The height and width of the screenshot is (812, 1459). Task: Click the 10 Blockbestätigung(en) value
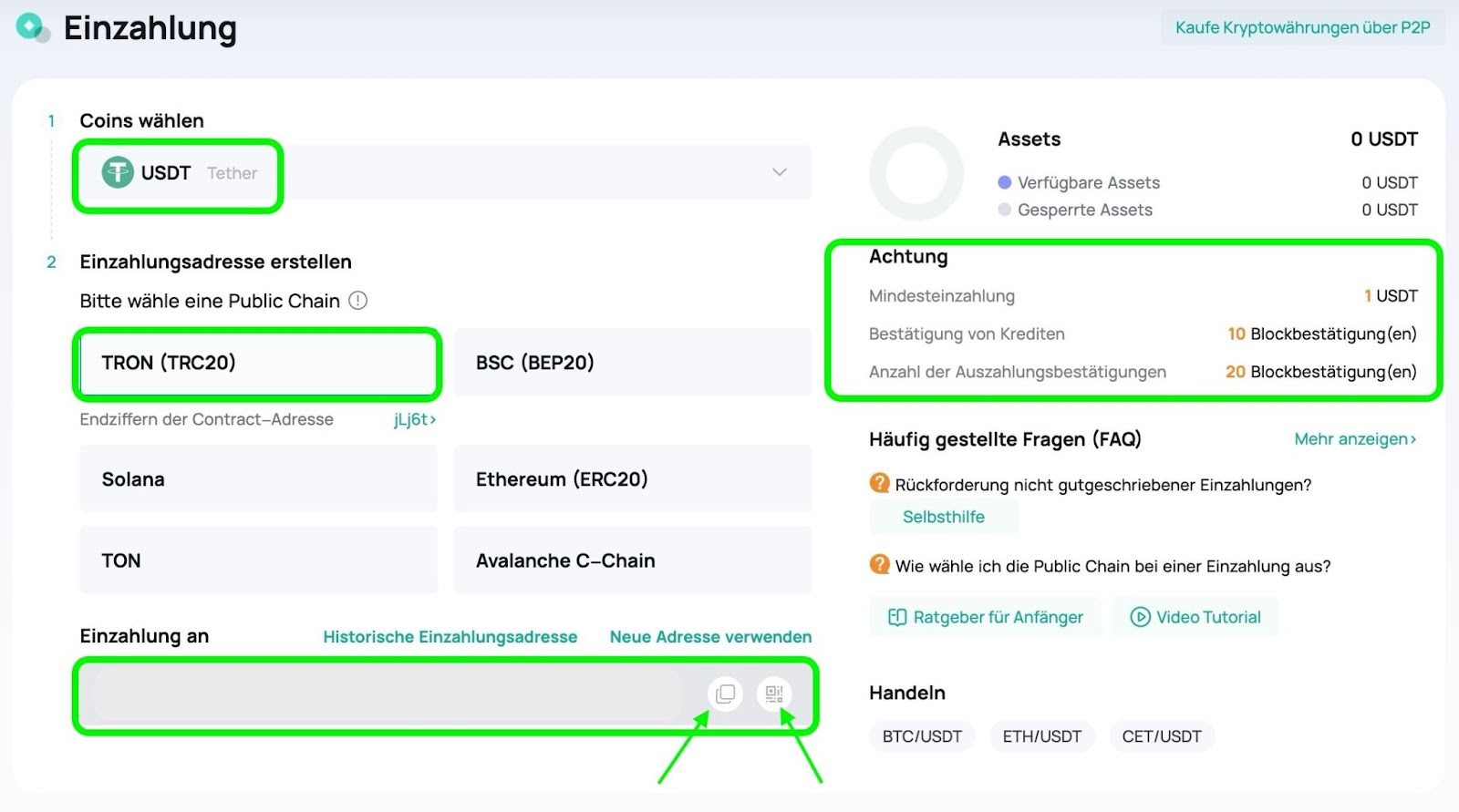[x=1322, y=334]
